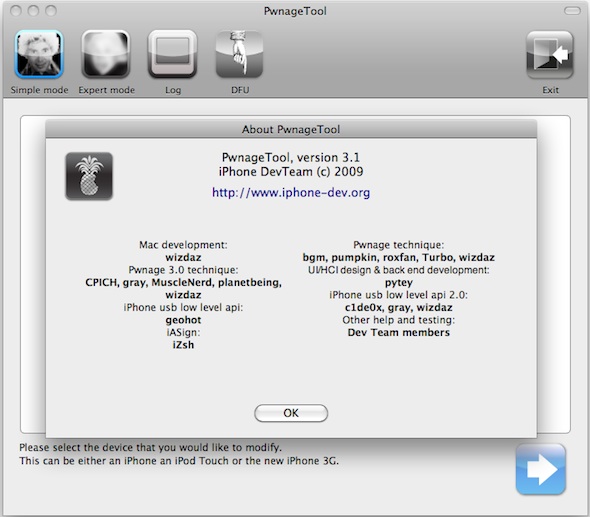Click the 'iZsh' credit name

pos(183,345)
